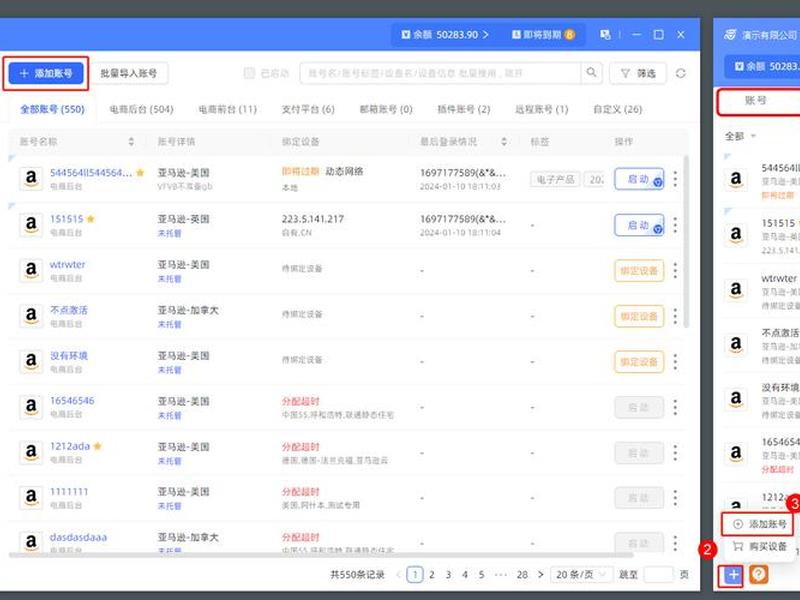Open the 即将到期 expiring notice

click(543, 35)
